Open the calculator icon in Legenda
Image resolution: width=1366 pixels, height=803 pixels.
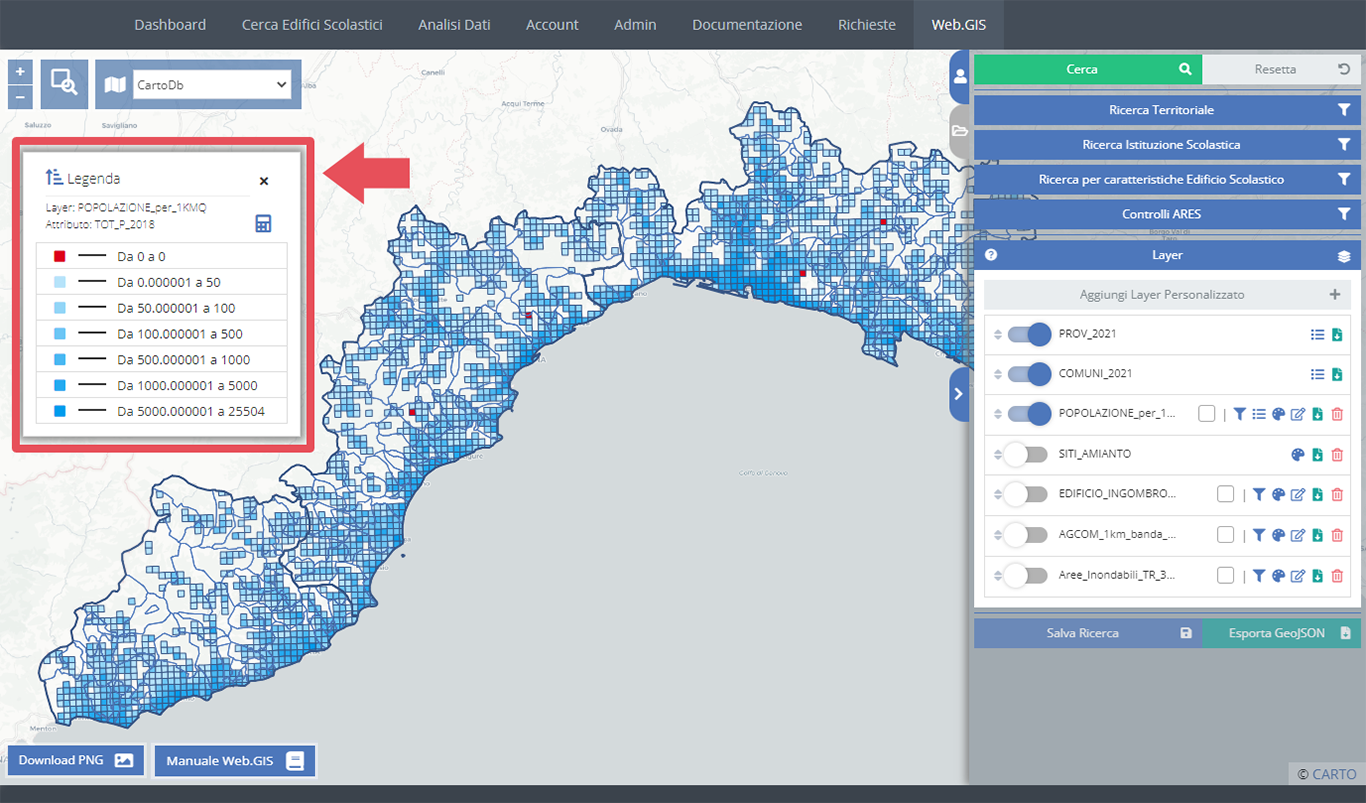[263, 223]
